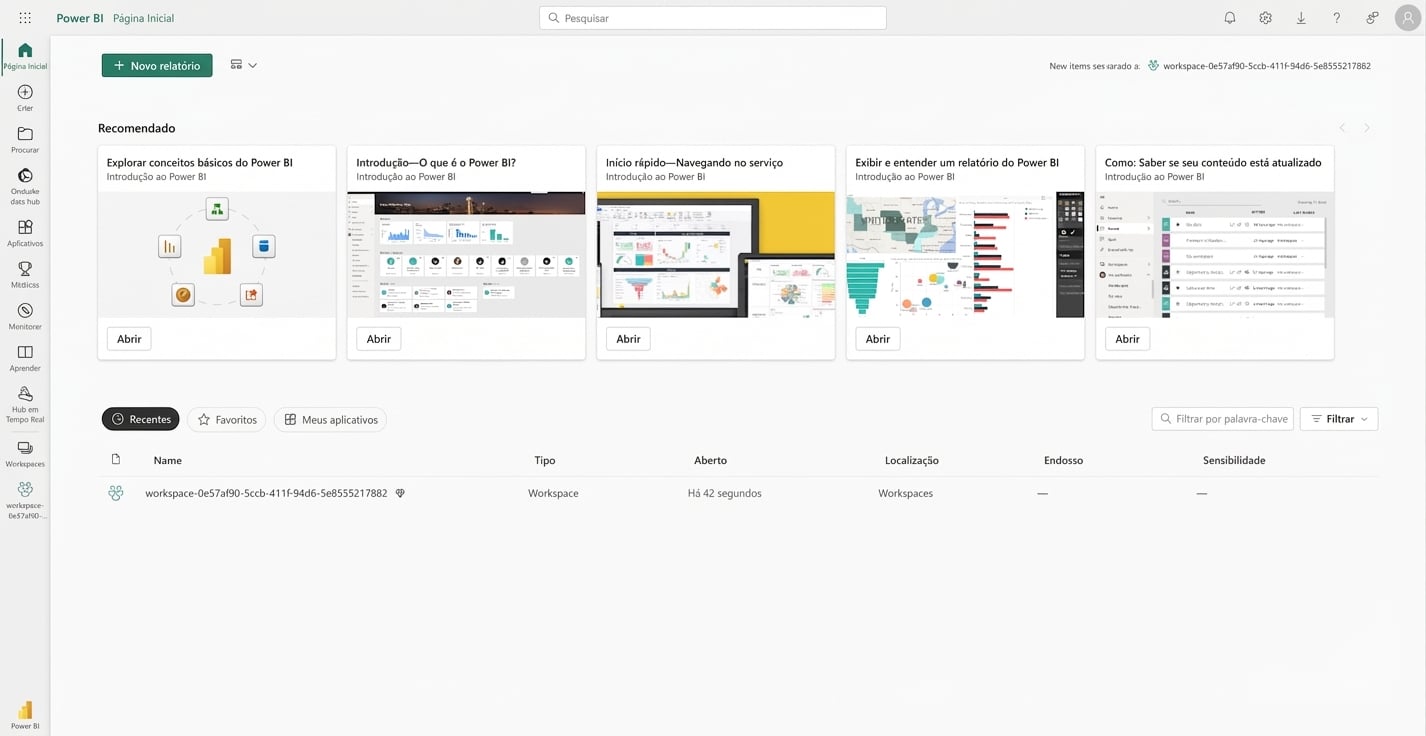Image resolution: width=1426 pixels, height=736 pixels.
Task: Click the download icon in the top bar
Action: click(x=1300, y=17)
